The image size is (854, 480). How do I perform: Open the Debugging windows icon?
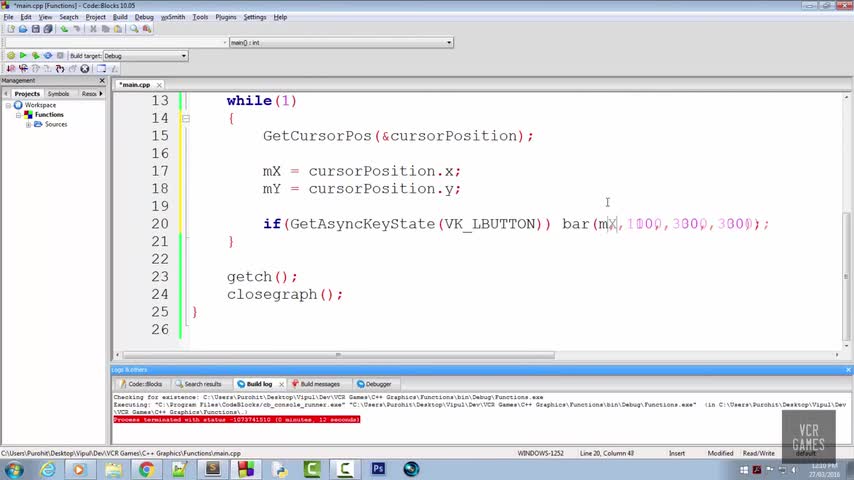pos(101,69)
